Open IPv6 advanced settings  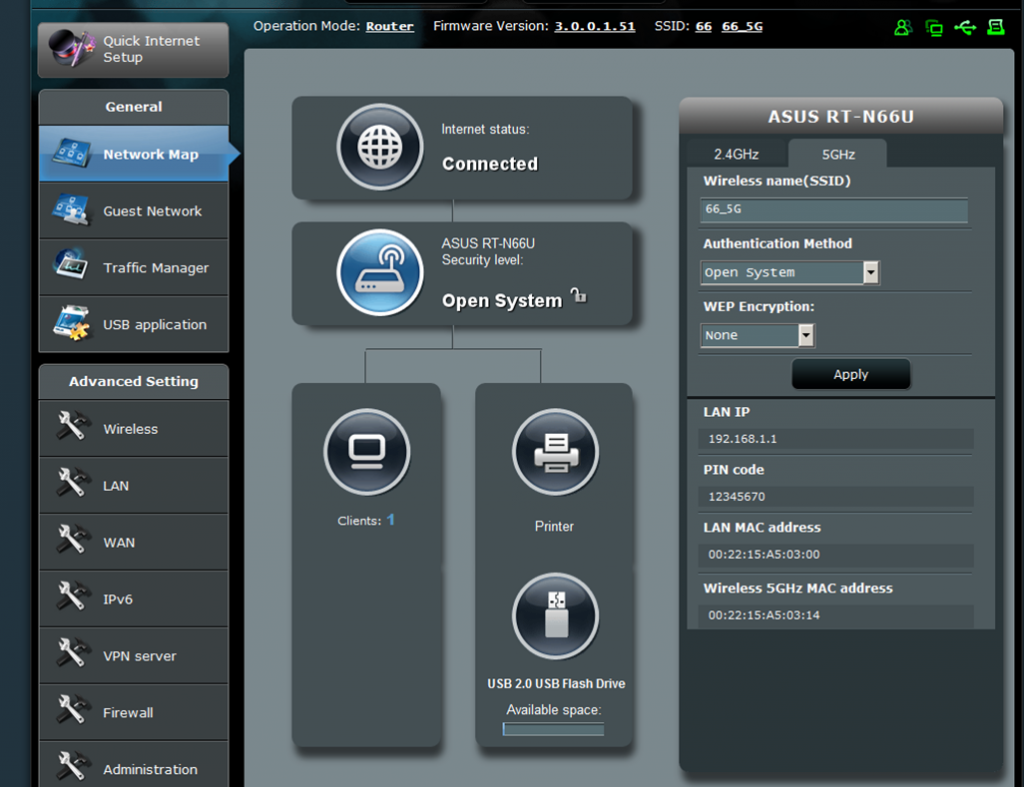pos(134,599)
